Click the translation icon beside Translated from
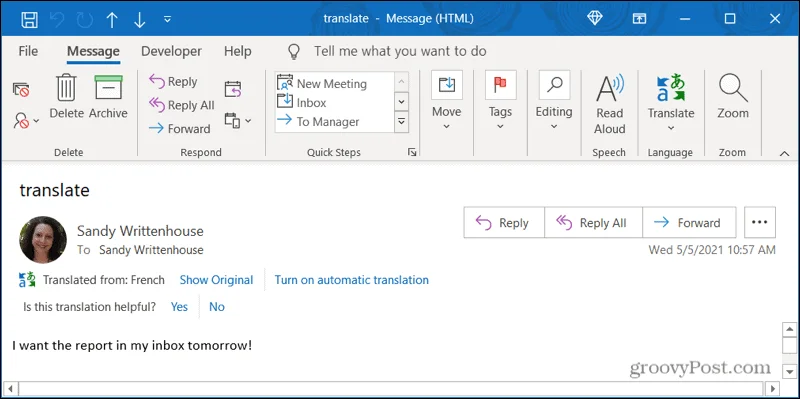 (27, 280)
